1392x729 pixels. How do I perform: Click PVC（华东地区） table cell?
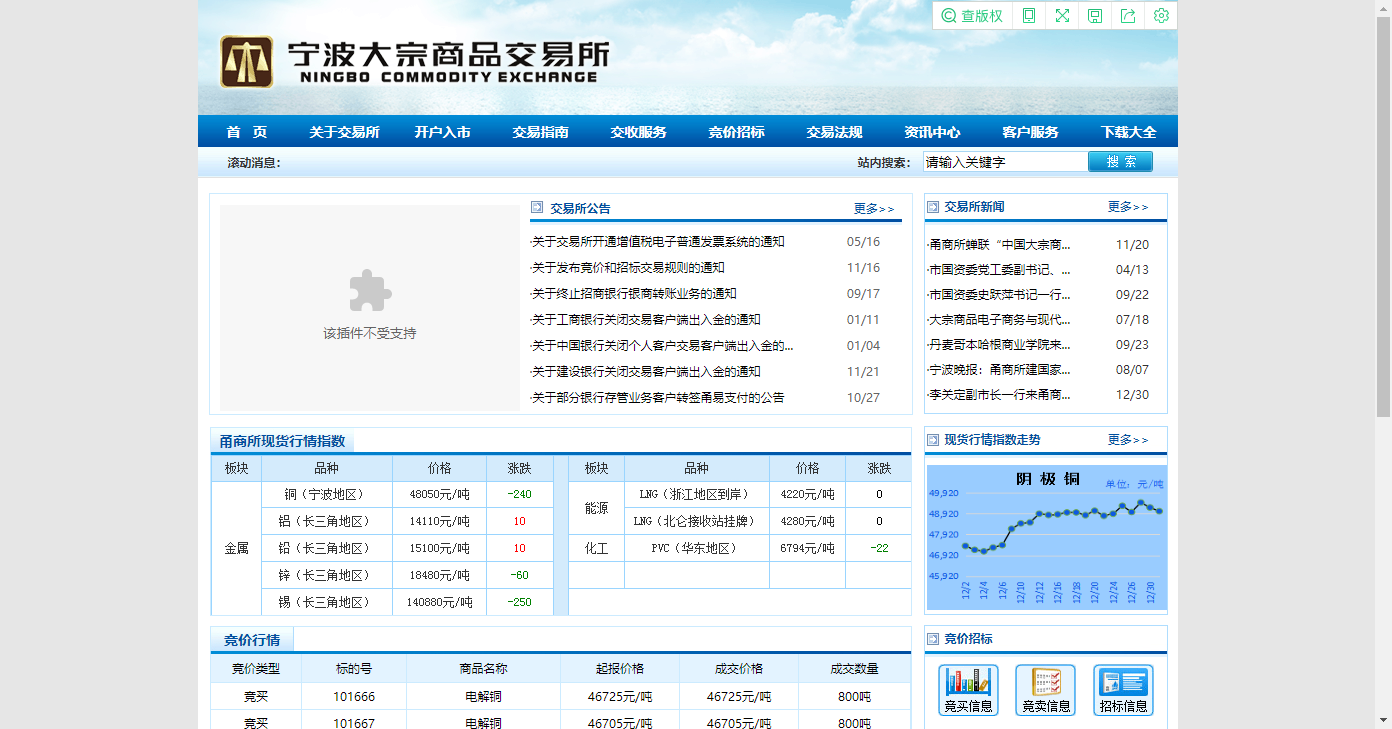(697, 548)
